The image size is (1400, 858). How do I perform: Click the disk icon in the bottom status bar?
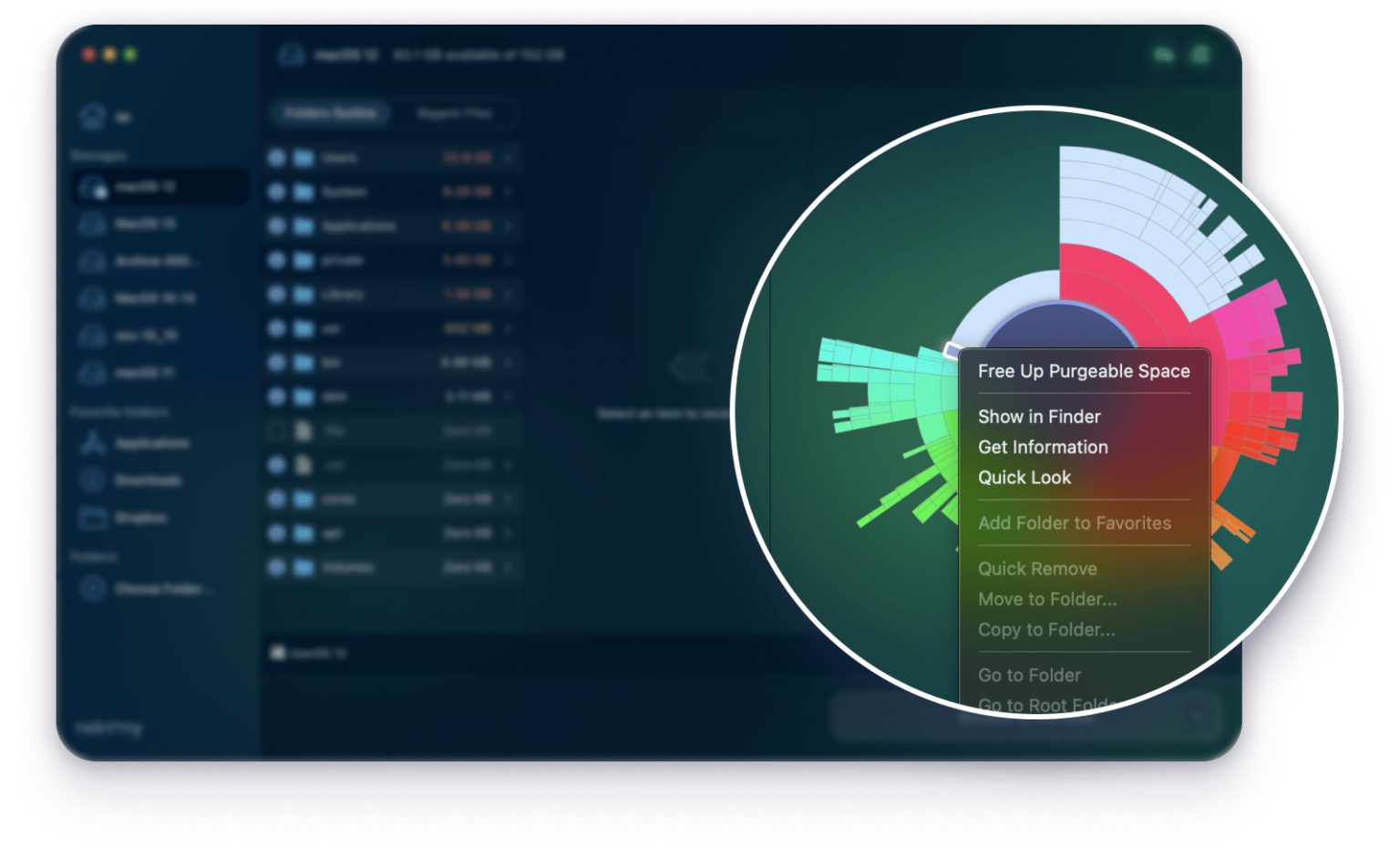coord(281,653)
